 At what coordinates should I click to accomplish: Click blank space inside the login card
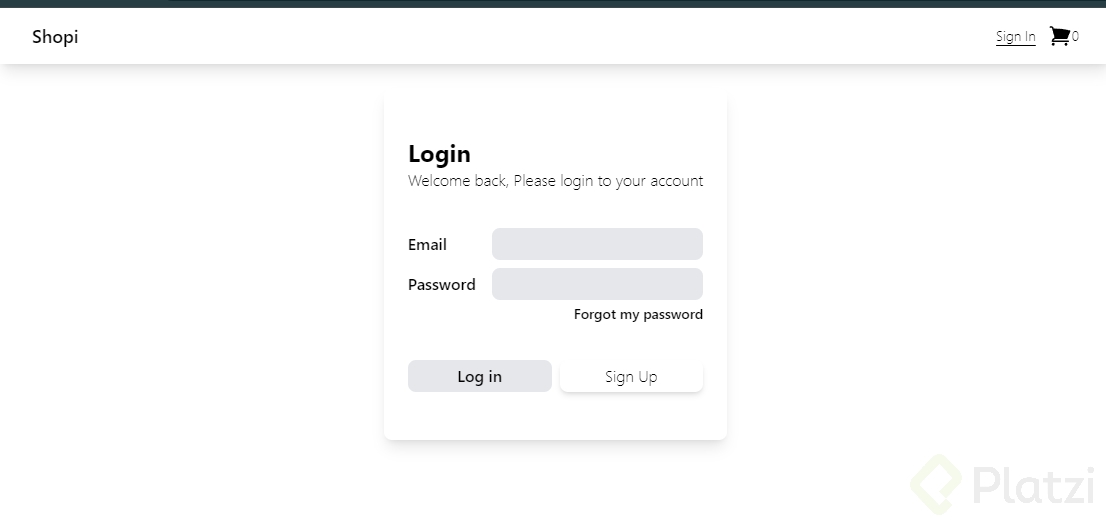coord(555,415)
